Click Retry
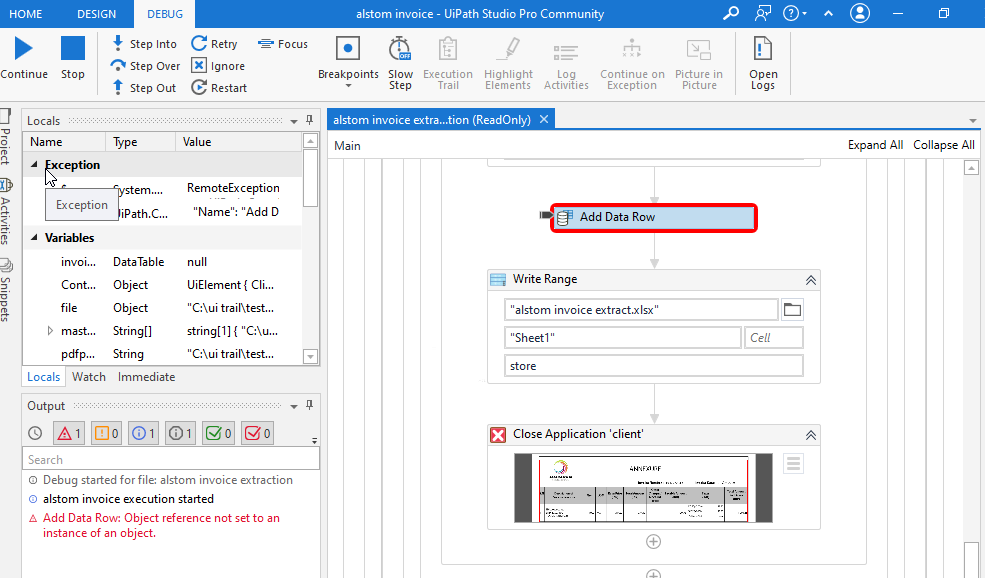Image resolution: width=985 pixels, height=578 pixels. [x=215, y=44]
